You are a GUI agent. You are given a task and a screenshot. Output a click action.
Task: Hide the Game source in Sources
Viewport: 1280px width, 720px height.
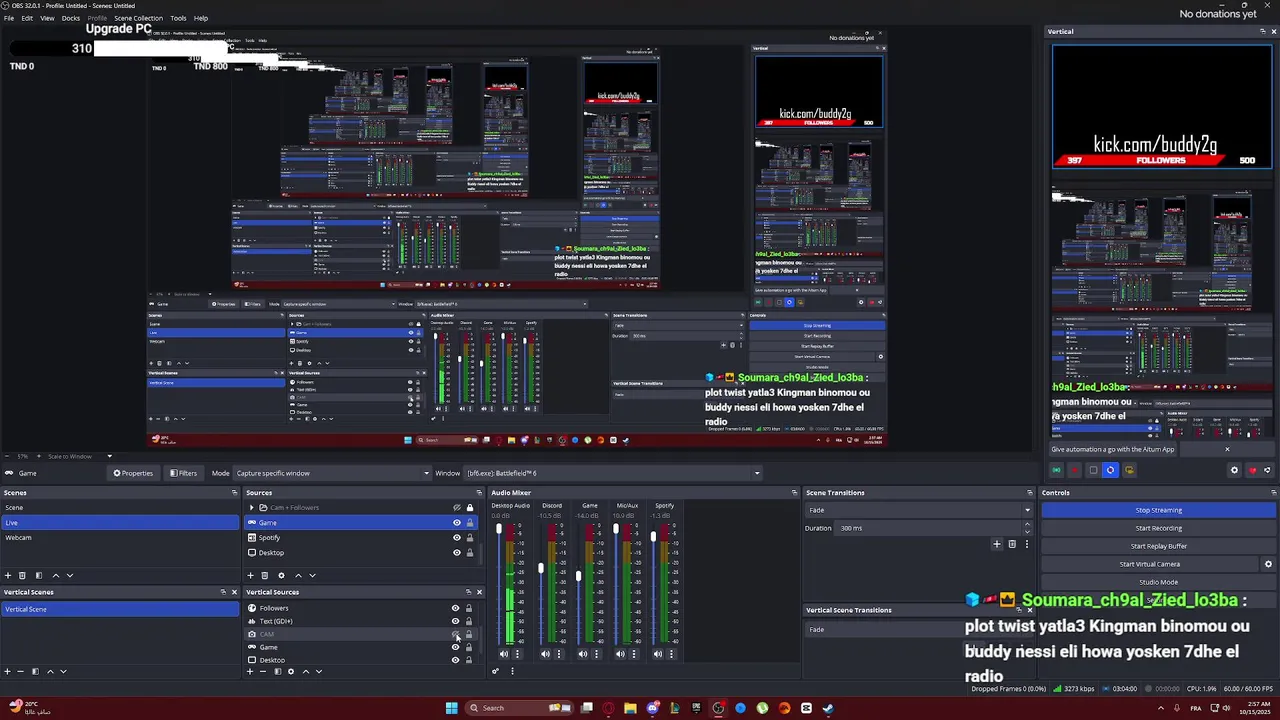pyautogui.click(x=457, y=523)
